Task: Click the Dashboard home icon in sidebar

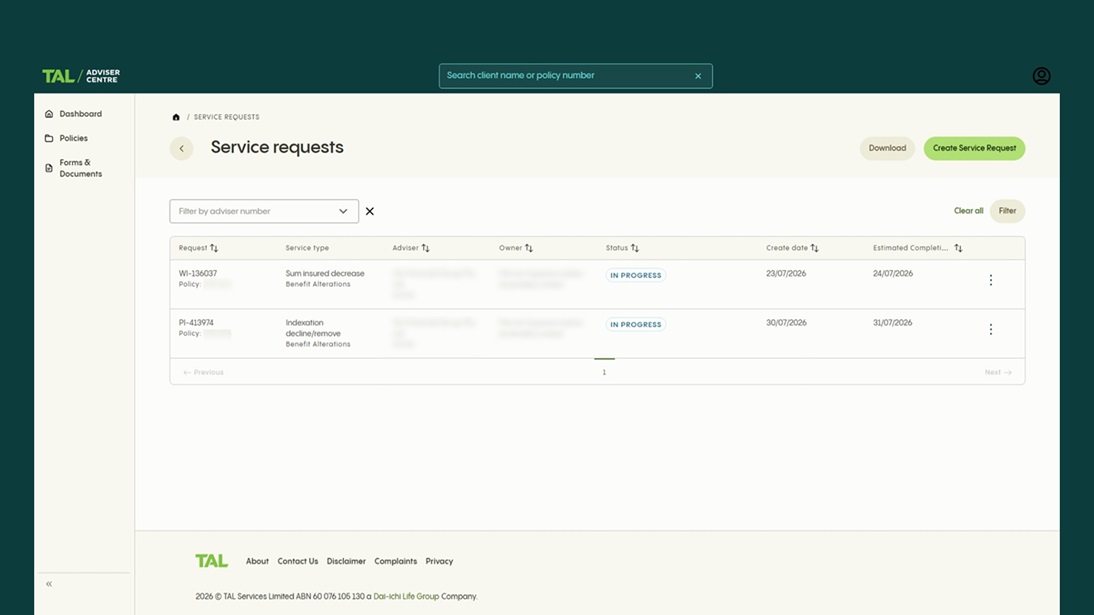Action: click(49, 114)
